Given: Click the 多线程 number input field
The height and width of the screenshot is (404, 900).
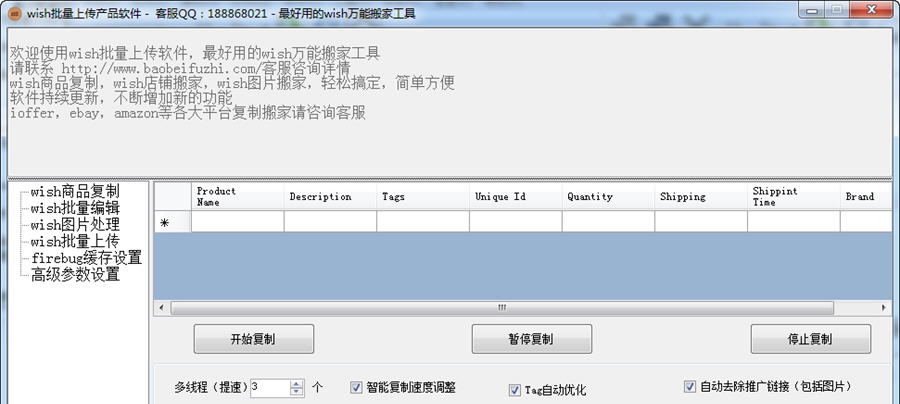Looking at the screenshot, I should (x=270, y=388).
